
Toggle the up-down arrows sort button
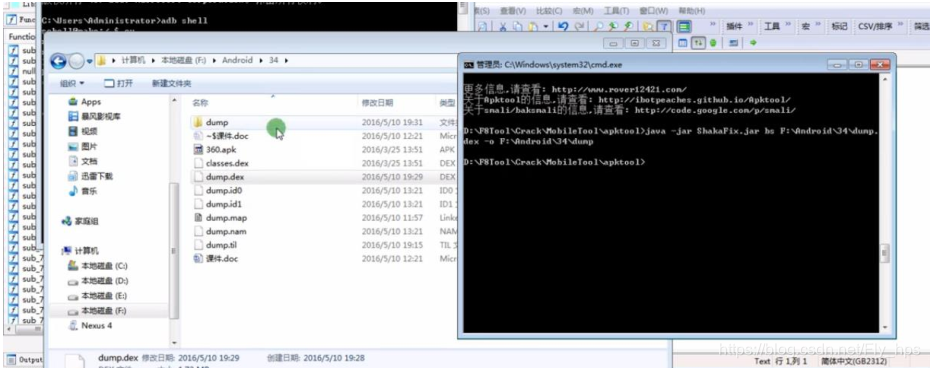coord(698,43)
